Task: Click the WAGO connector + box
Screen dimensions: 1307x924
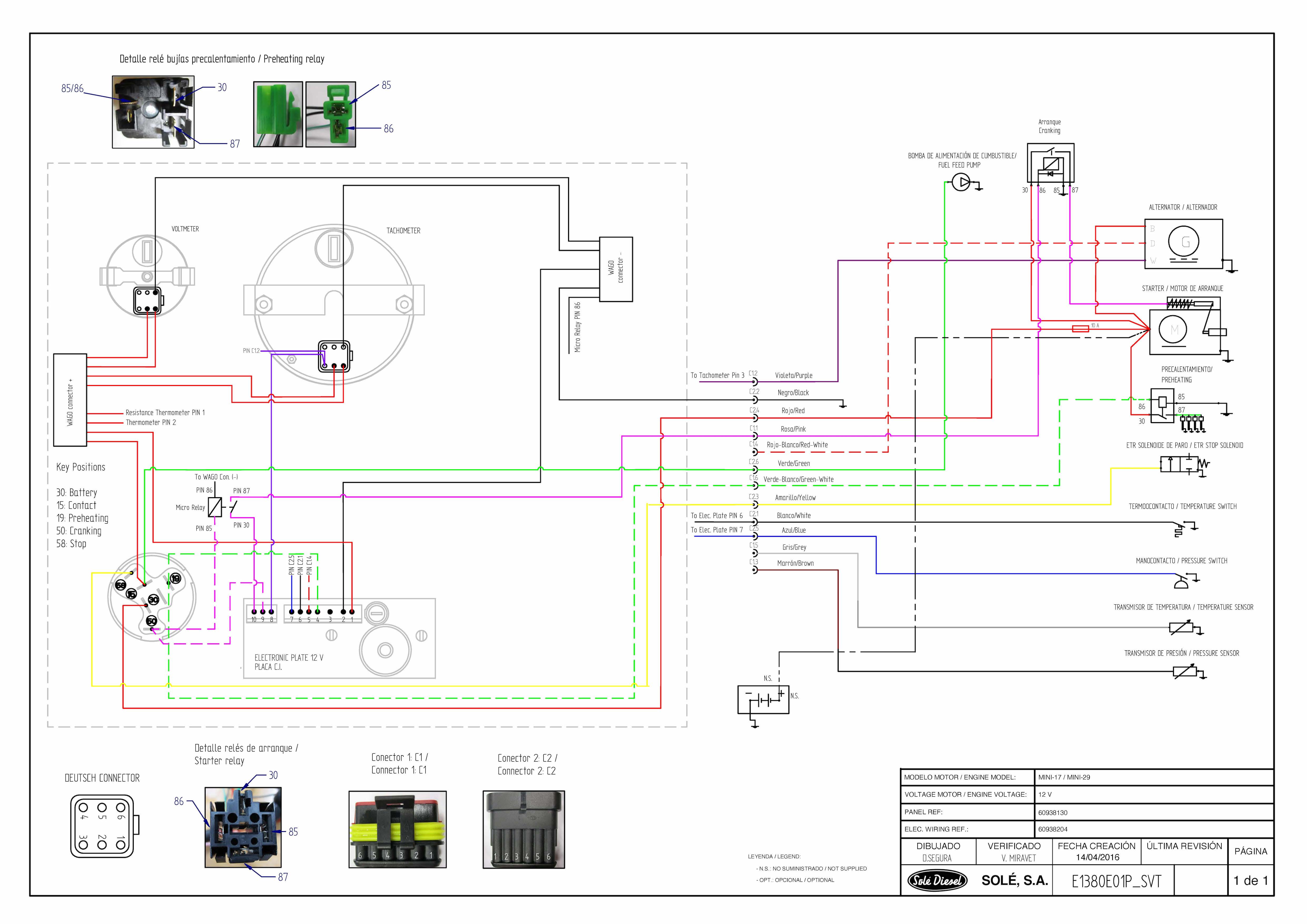Action: [70, 400]
